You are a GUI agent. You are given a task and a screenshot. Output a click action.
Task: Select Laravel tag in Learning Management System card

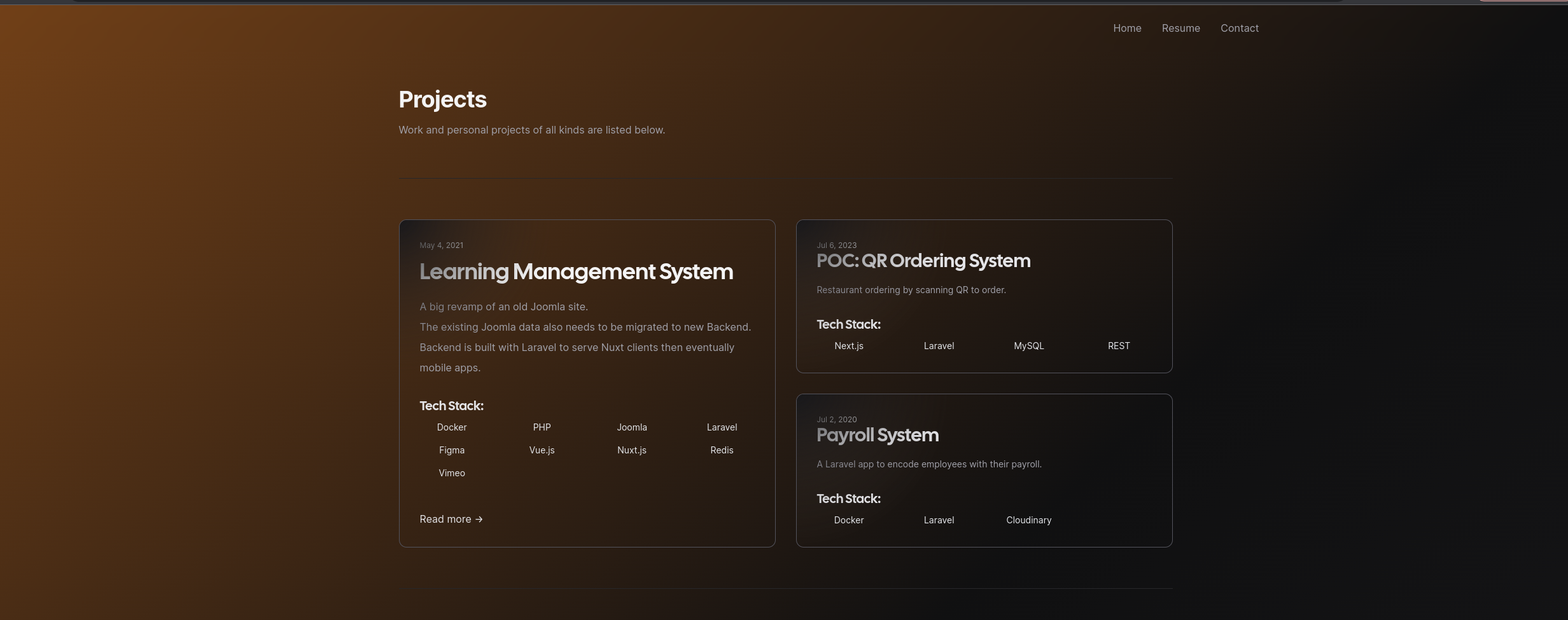(x=722, y=427)
